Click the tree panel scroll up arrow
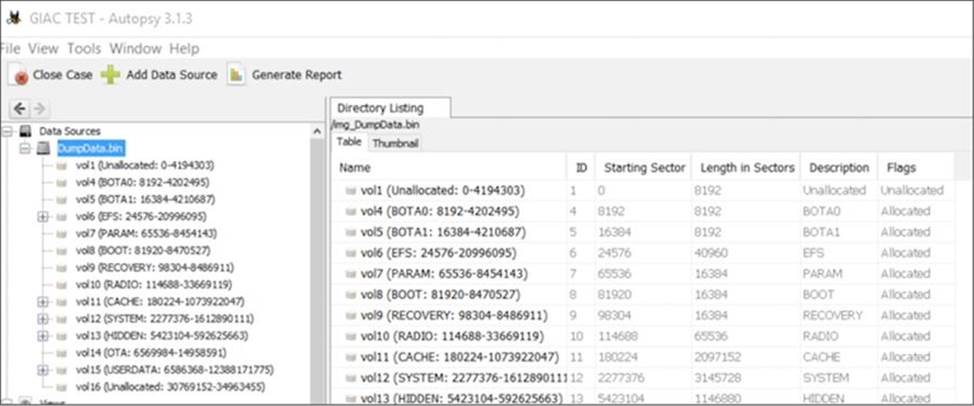The height and width of the screenshot is (406, 974). coord(317,132)
